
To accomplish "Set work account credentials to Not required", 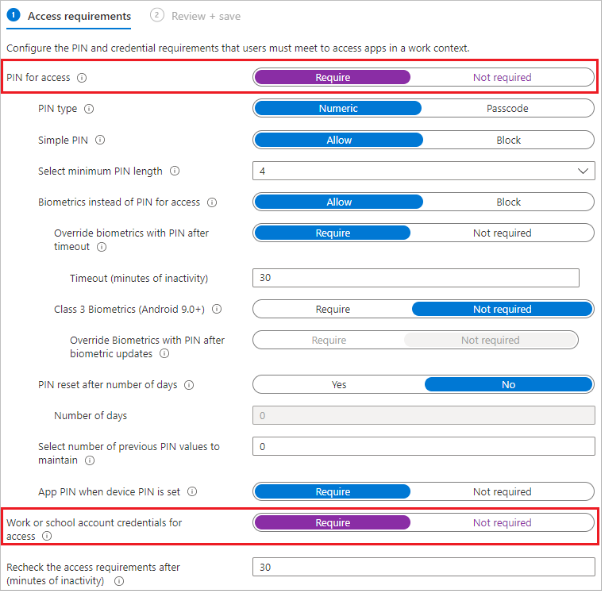I will [502, 522].
